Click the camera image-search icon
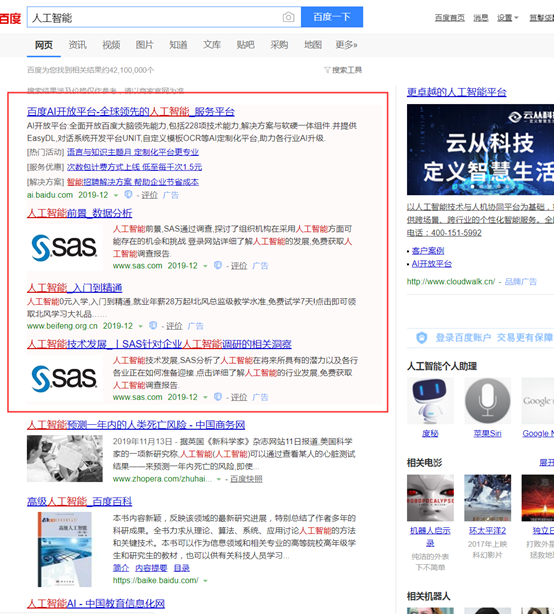The width and height of the screenshot is (554, 614). [x=288, y=17]
